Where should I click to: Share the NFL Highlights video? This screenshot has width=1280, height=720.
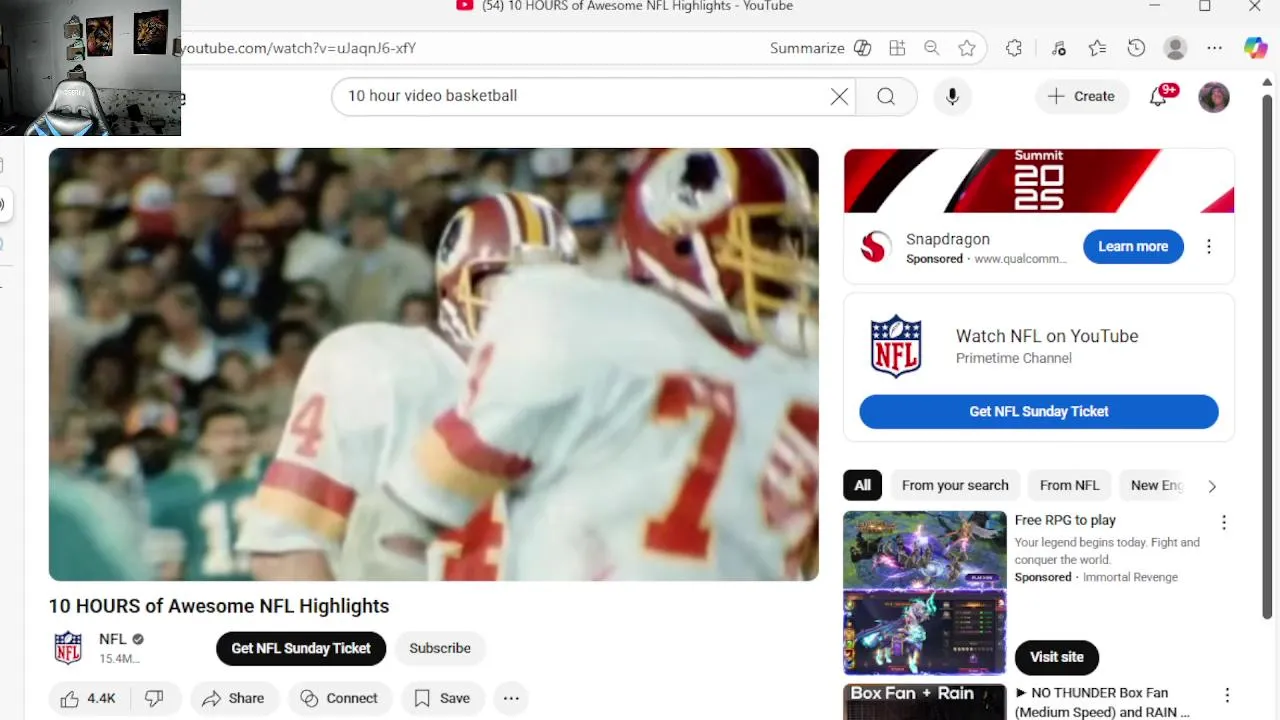[233, 698]
